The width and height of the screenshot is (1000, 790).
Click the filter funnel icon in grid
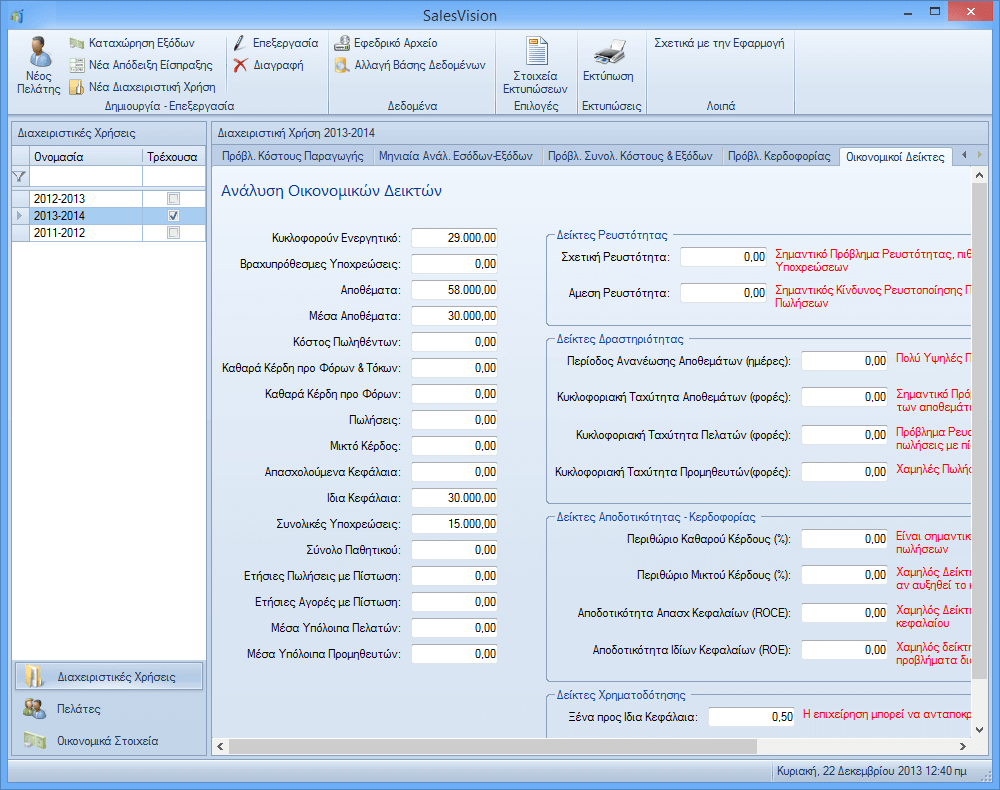tap(19, 177)
